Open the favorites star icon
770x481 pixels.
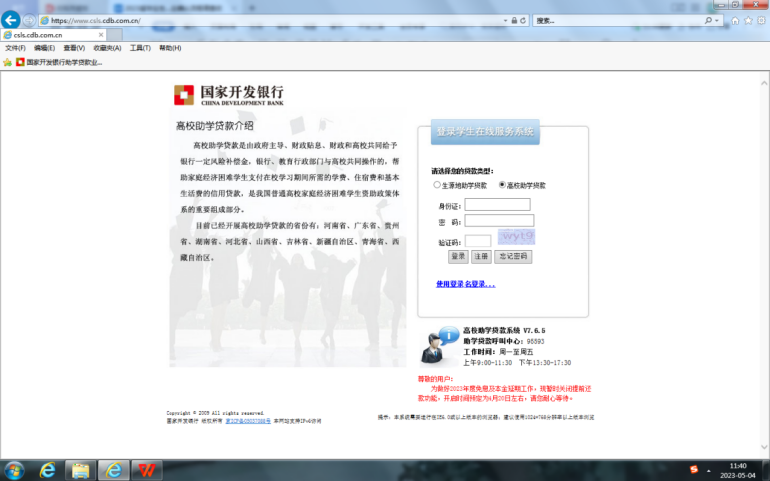click(x=747, y=20)
